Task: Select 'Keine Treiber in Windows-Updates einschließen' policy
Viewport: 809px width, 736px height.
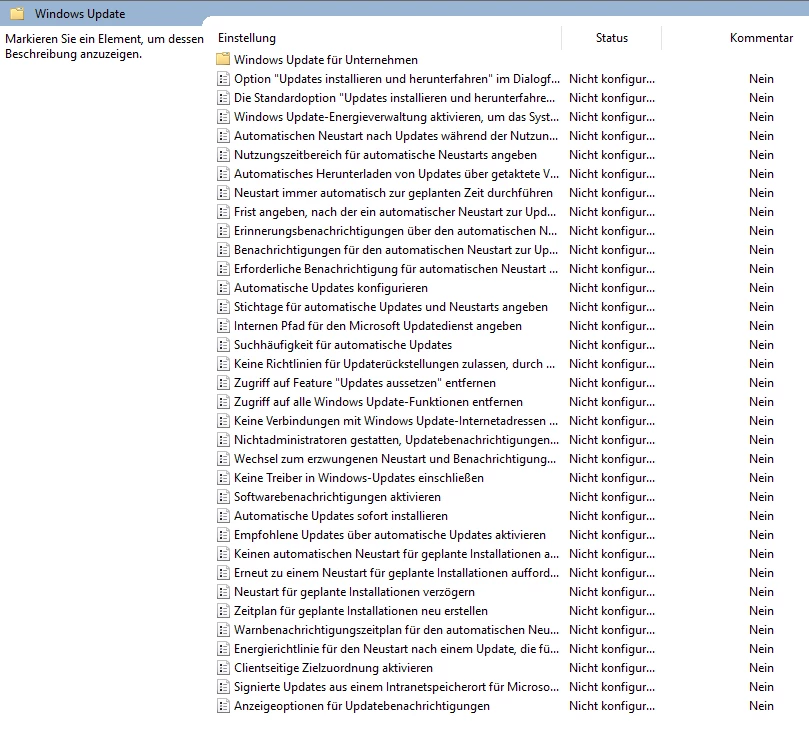Action: tap(358, 478)
